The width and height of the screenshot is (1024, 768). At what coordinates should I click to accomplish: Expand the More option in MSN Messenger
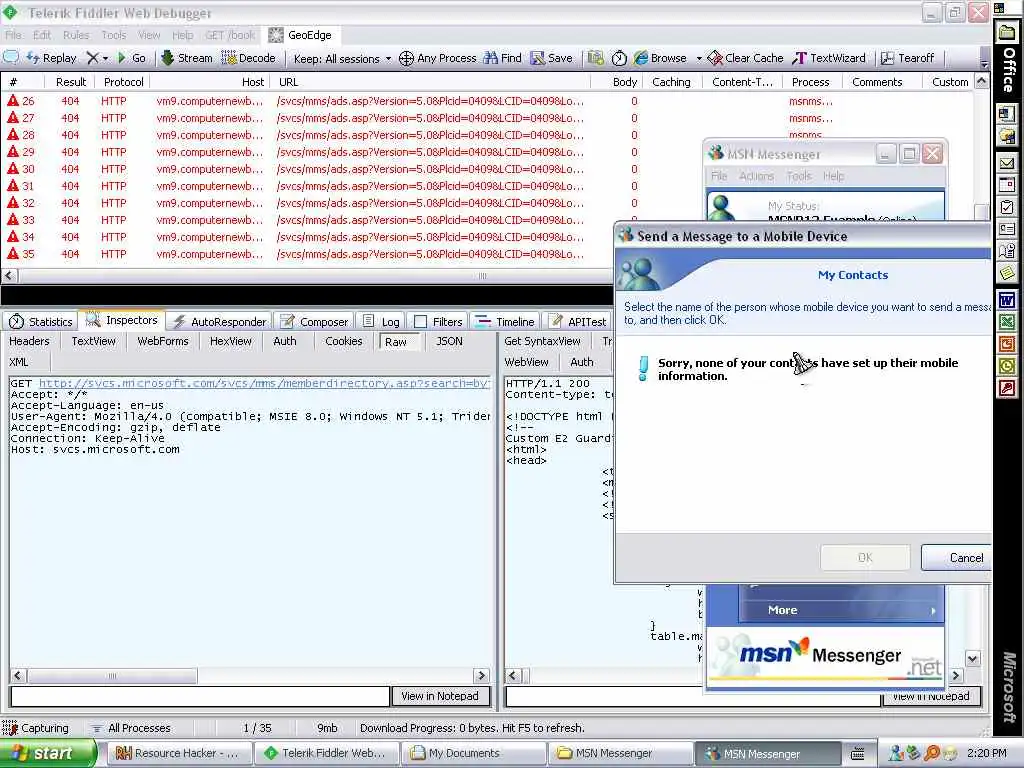point(842,610)
